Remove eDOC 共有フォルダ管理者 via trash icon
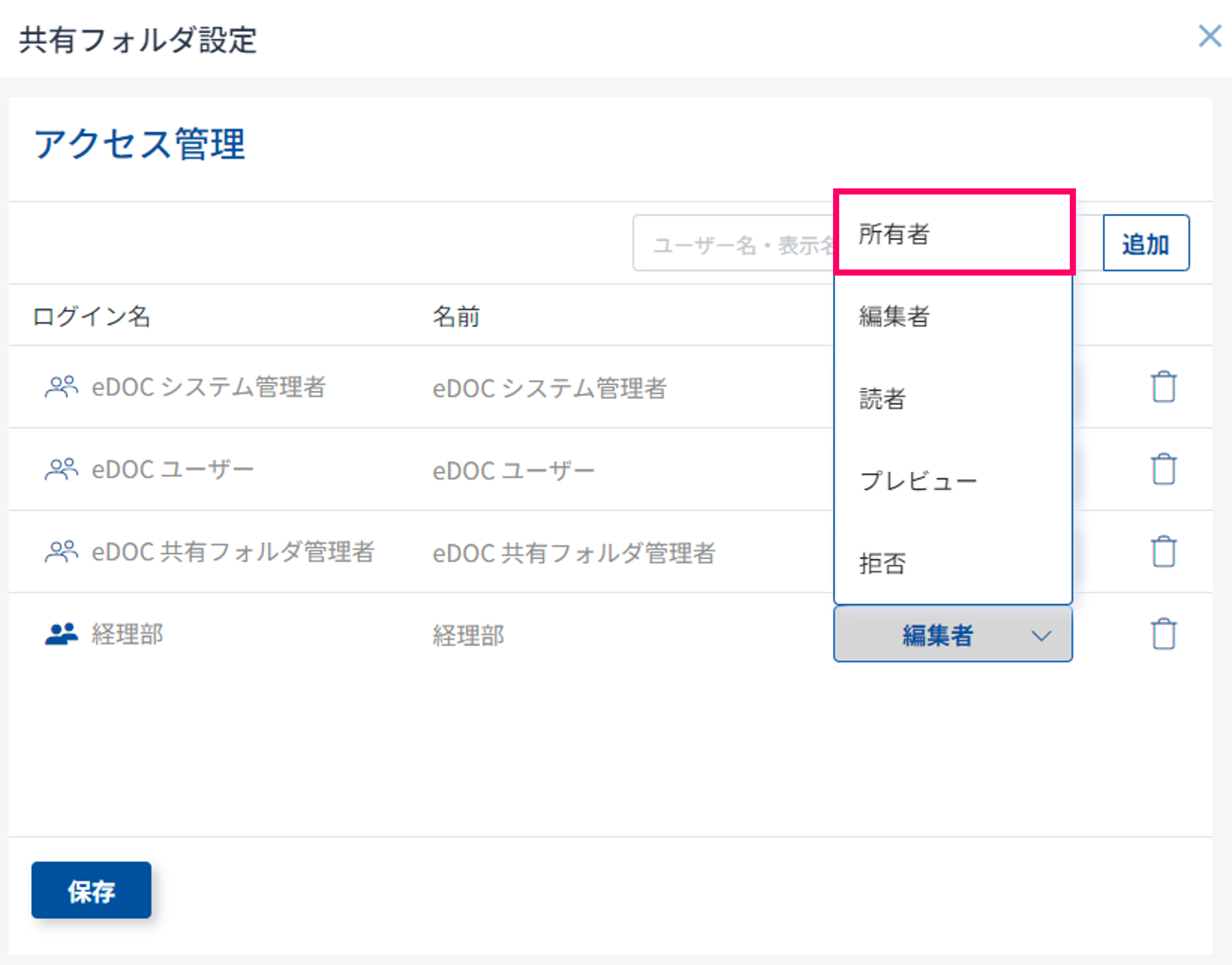1232x965 pixels. coord(1163,552)
